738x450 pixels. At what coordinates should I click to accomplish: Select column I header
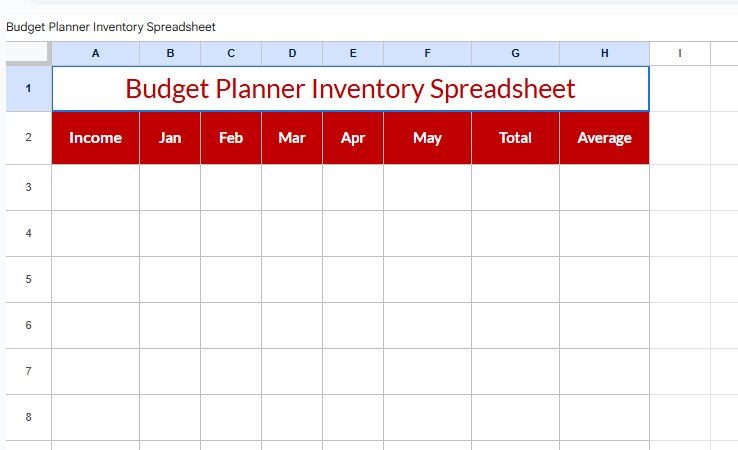pos(680,53)
